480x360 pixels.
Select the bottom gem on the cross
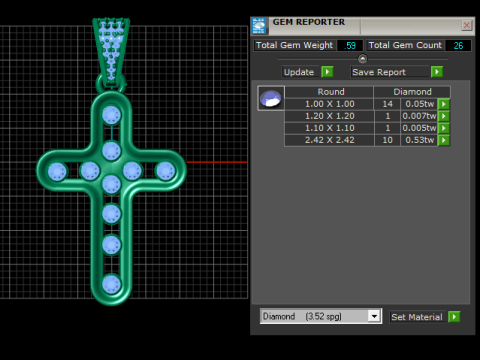click(x=111, y=284)
